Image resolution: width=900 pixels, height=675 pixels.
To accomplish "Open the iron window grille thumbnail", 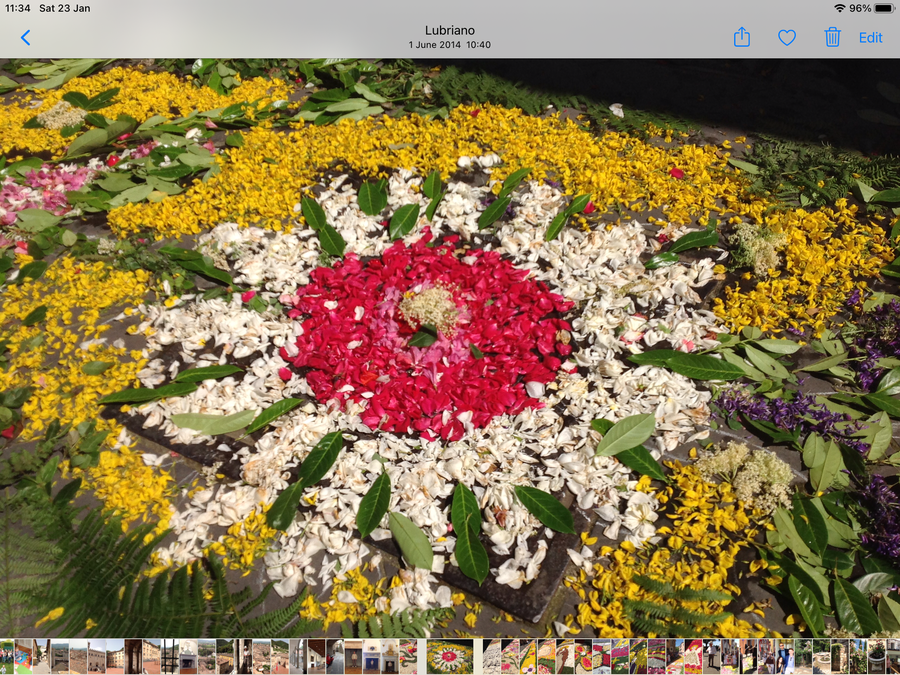I will click(x=170, y=657).
